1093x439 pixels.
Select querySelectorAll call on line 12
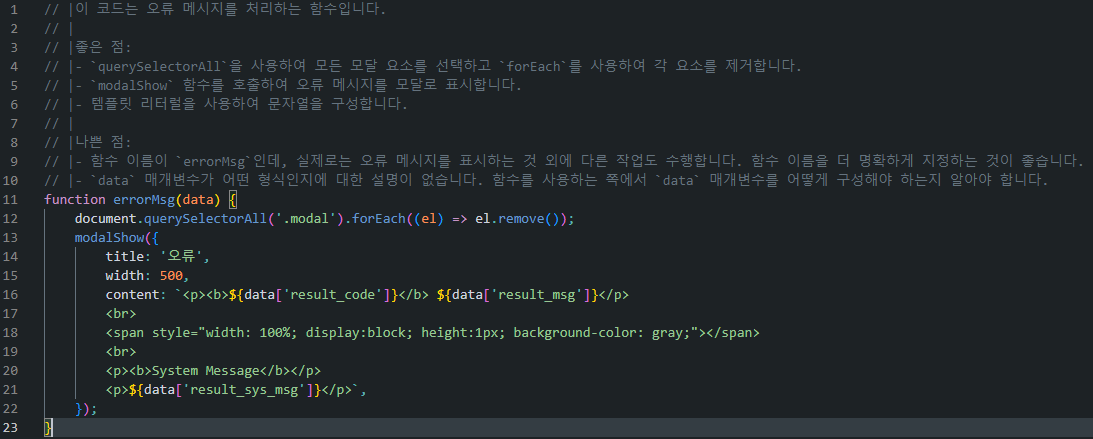[205, 219]
